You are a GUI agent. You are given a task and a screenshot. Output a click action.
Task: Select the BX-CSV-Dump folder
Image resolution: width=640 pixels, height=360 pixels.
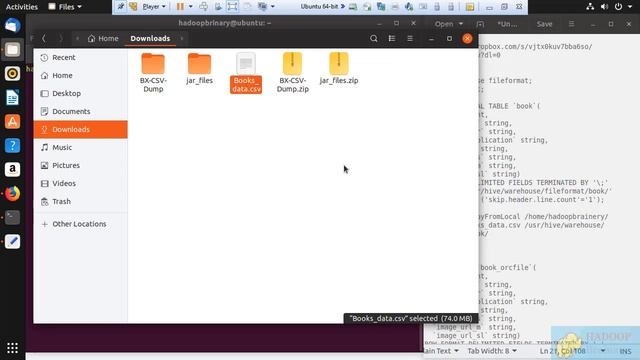pos(153,73)
